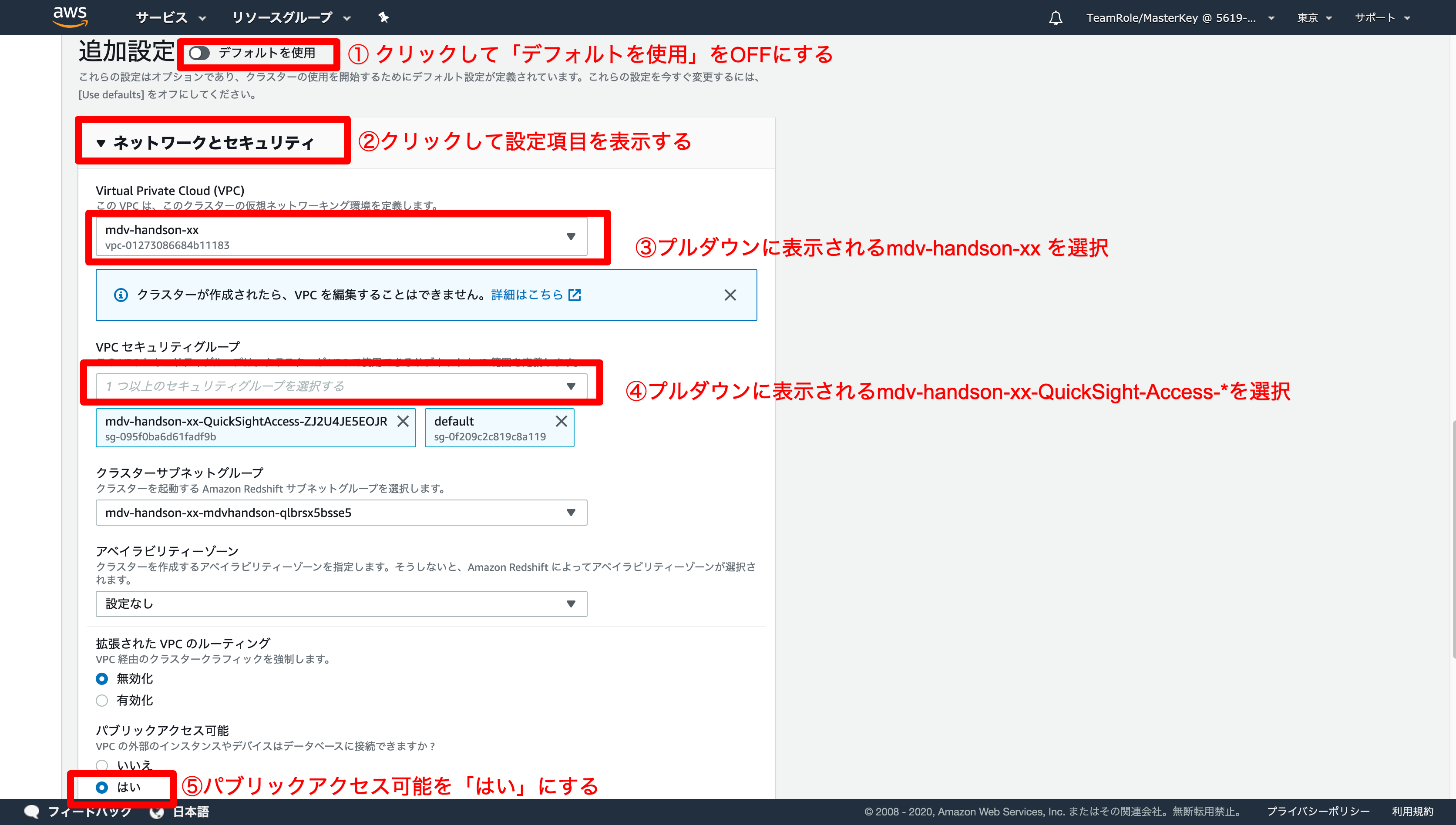Viewport: 1456px width, 825px height.
Task: Click the globe language icon
Action: (x=157, y=812)
